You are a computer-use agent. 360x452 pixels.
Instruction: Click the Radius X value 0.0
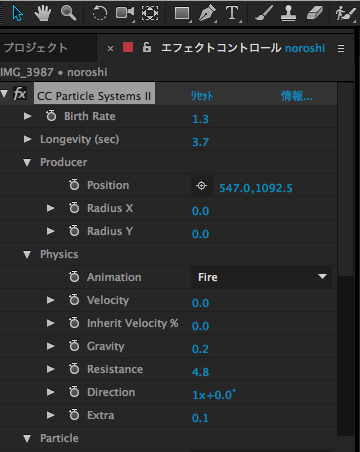(200, 211)
